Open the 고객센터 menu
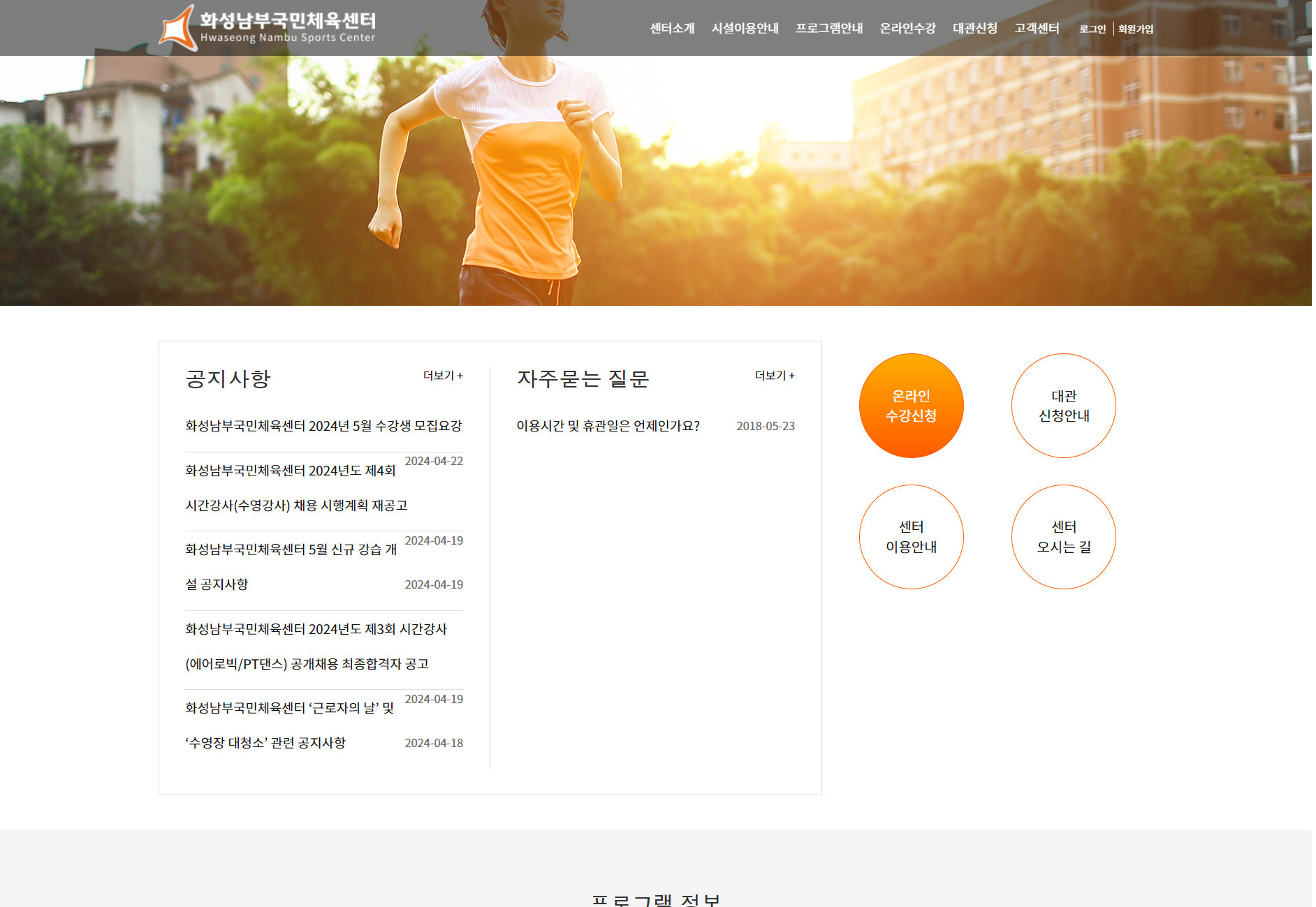 point(1037,29)
